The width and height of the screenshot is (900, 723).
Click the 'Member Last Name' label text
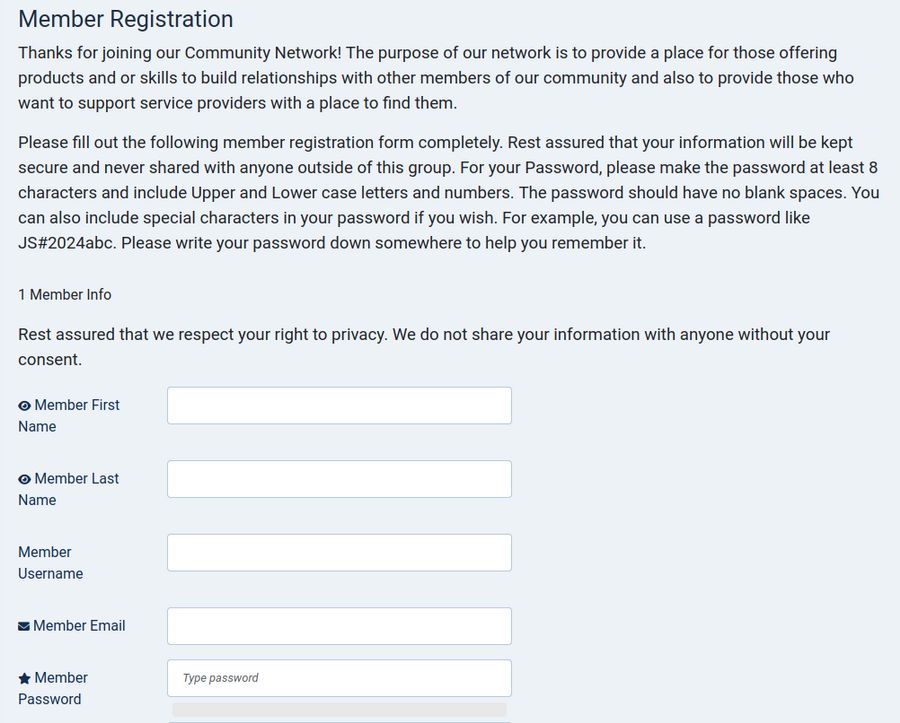(76, 479)
